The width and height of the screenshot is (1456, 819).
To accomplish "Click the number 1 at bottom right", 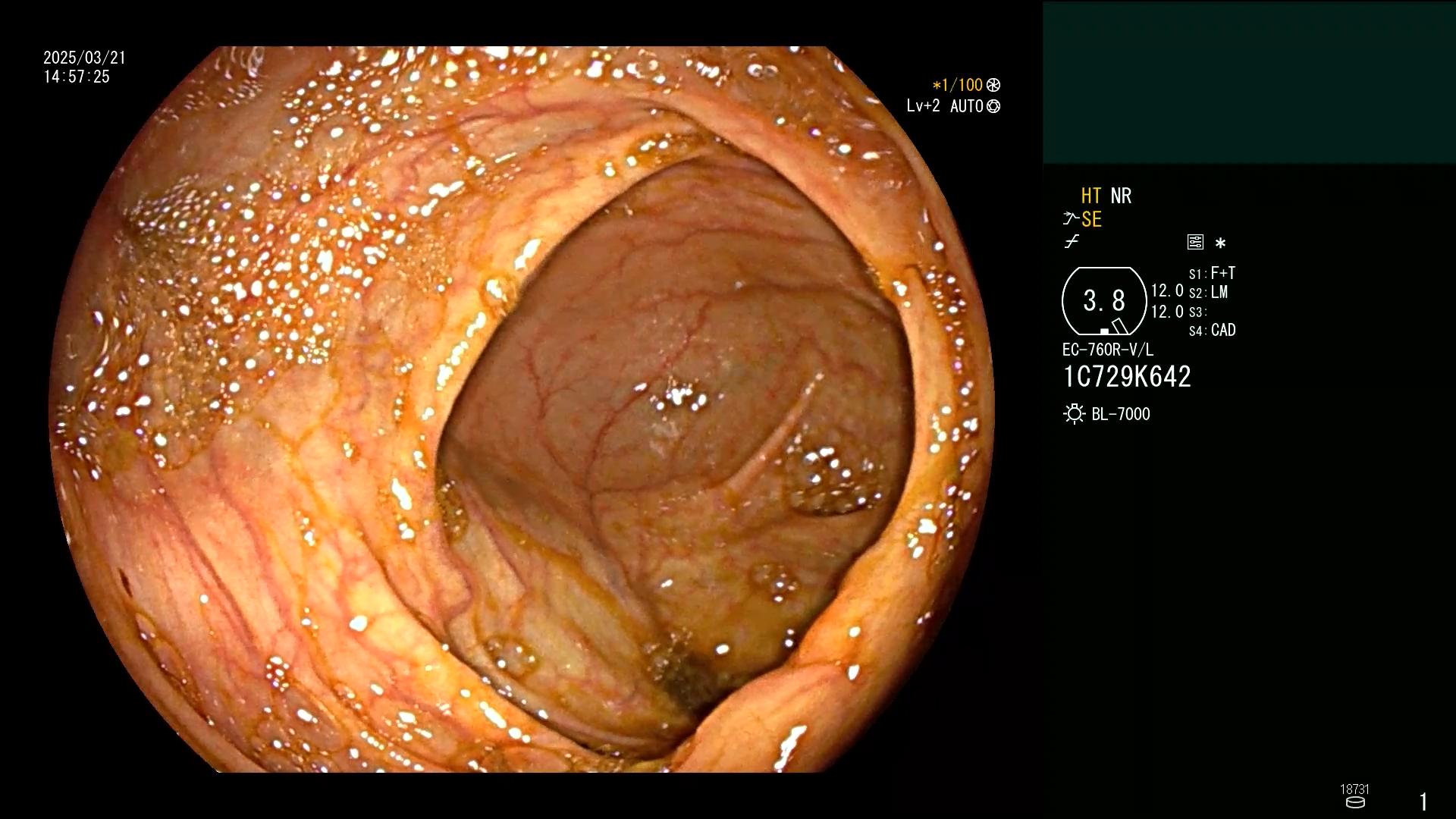I will (1423, 802).
